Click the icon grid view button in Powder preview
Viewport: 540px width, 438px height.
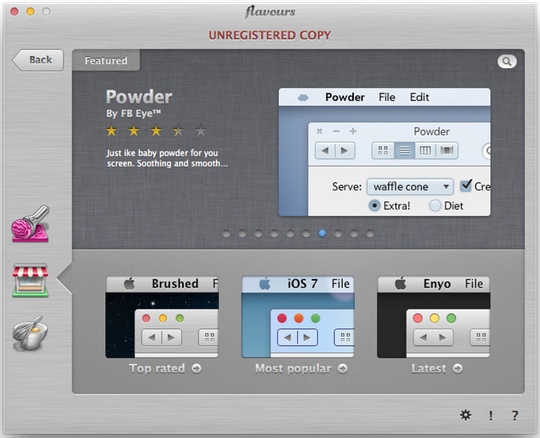(x=383, y=150)
